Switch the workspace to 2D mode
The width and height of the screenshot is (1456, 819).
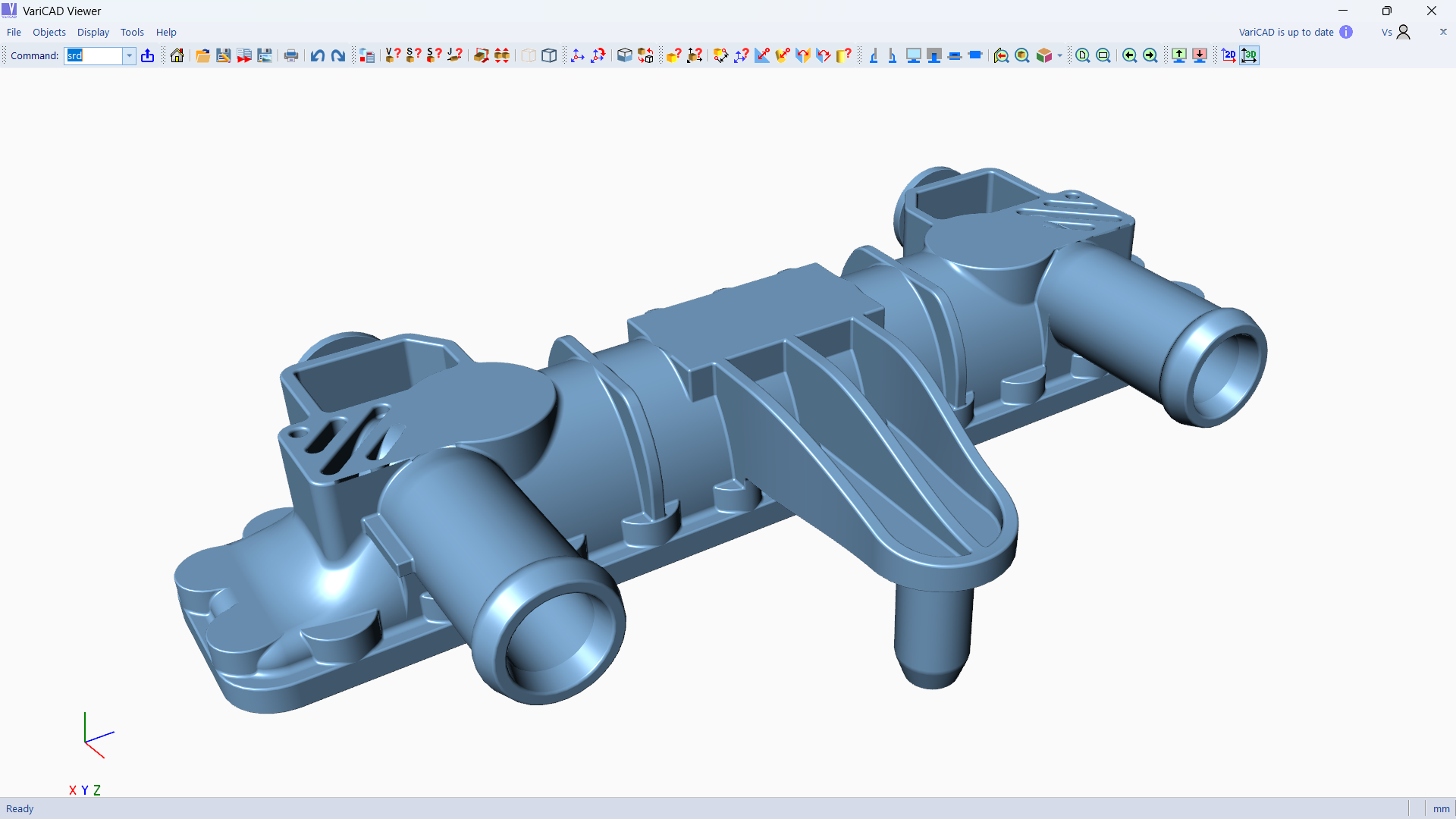tap(1228, 55)
